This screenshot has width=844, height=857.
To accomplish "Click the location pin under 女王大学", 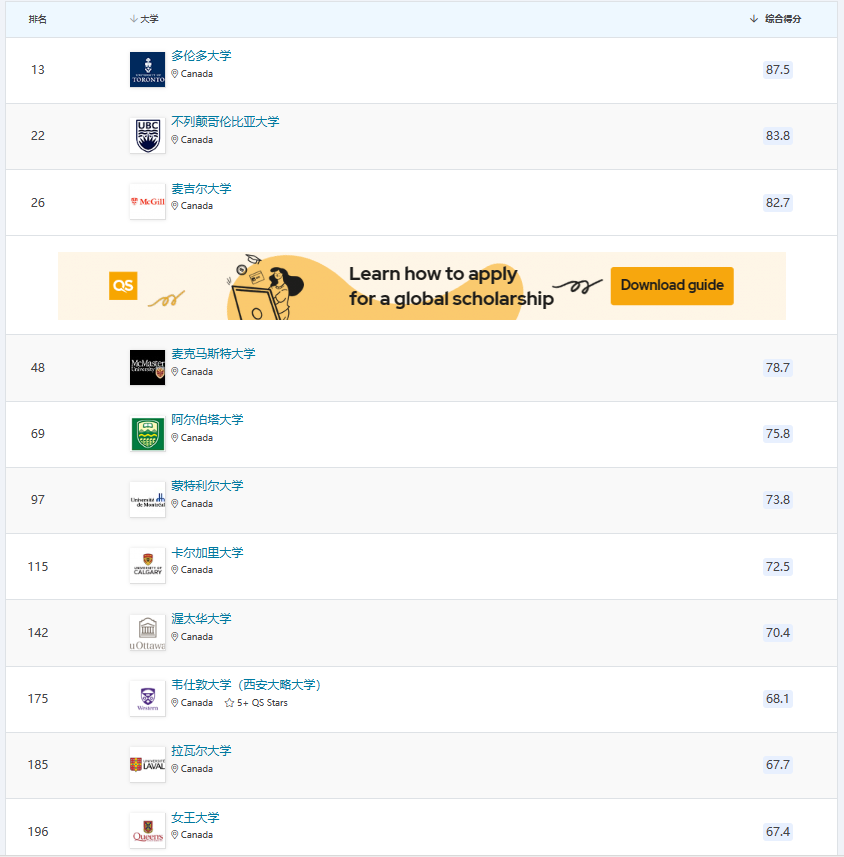I will pyautogui.click(x=175, y=835).
